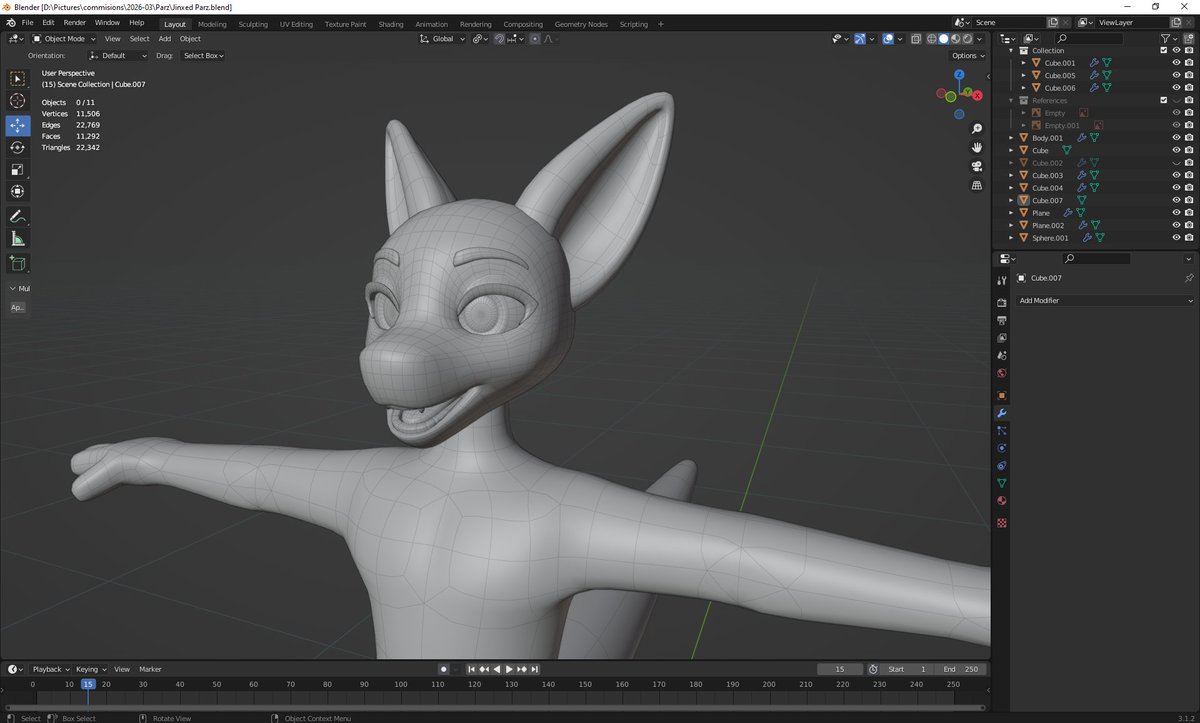The width and height of the screenshot is (1200, 723).
Task: Pin the Cube.007 properties panel
Action: pos(1189,278)
